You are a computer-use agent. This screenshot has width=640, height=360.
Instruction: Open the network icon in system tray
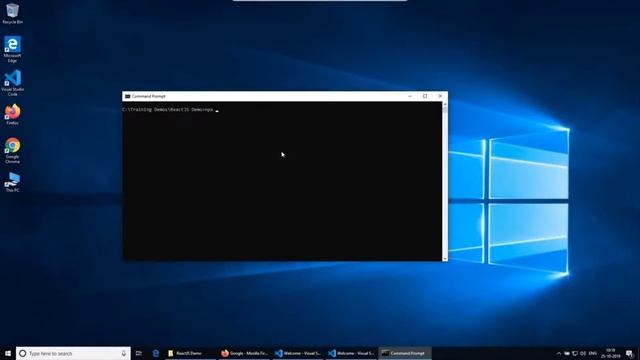[x=575, y=353]
